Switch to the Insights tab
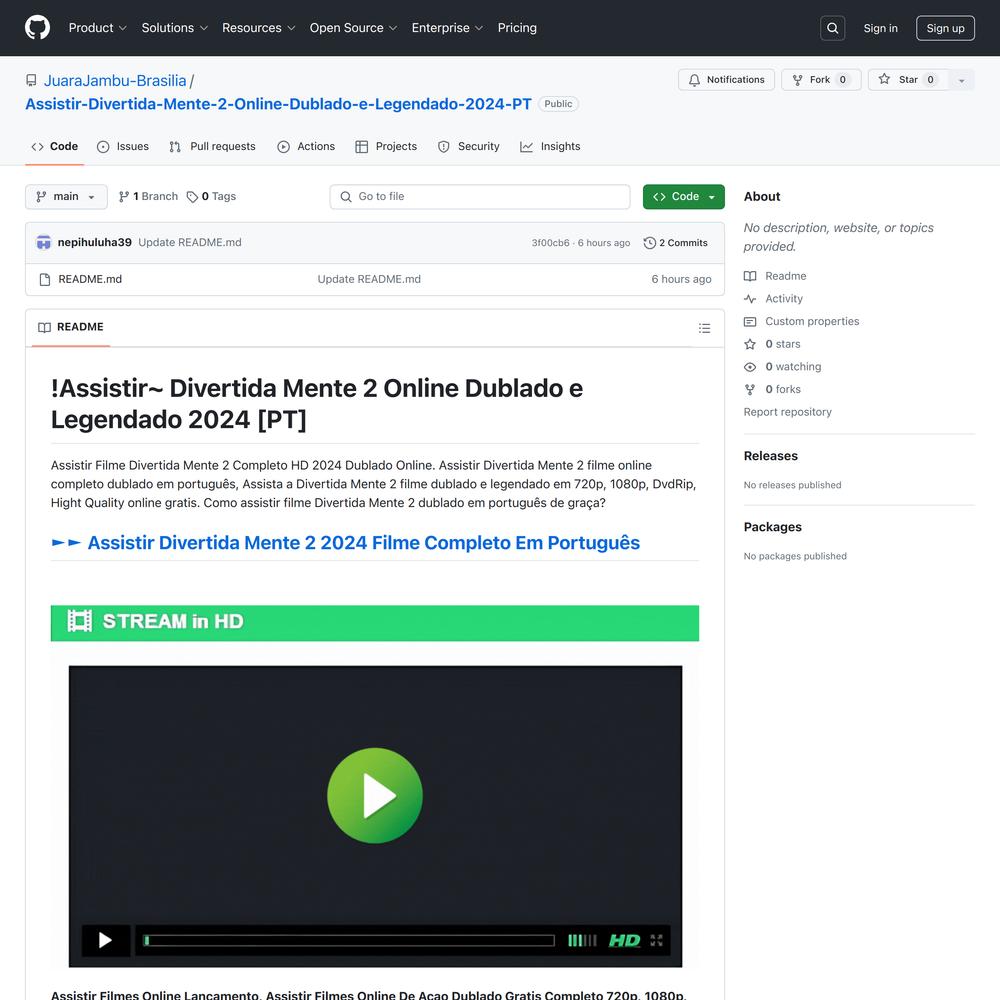Image resolution: width=1000 pixels, height=1000 pixels. coord(550,147)
